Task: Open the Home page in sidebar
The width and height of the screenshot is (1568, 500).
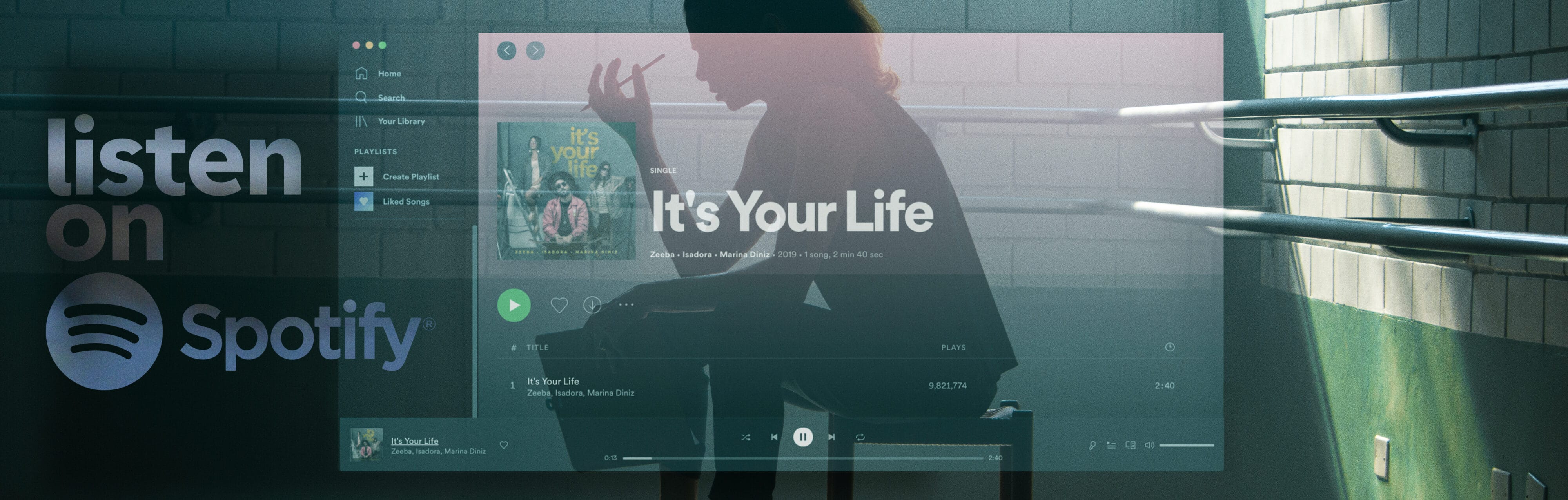Action: [388, 74]
